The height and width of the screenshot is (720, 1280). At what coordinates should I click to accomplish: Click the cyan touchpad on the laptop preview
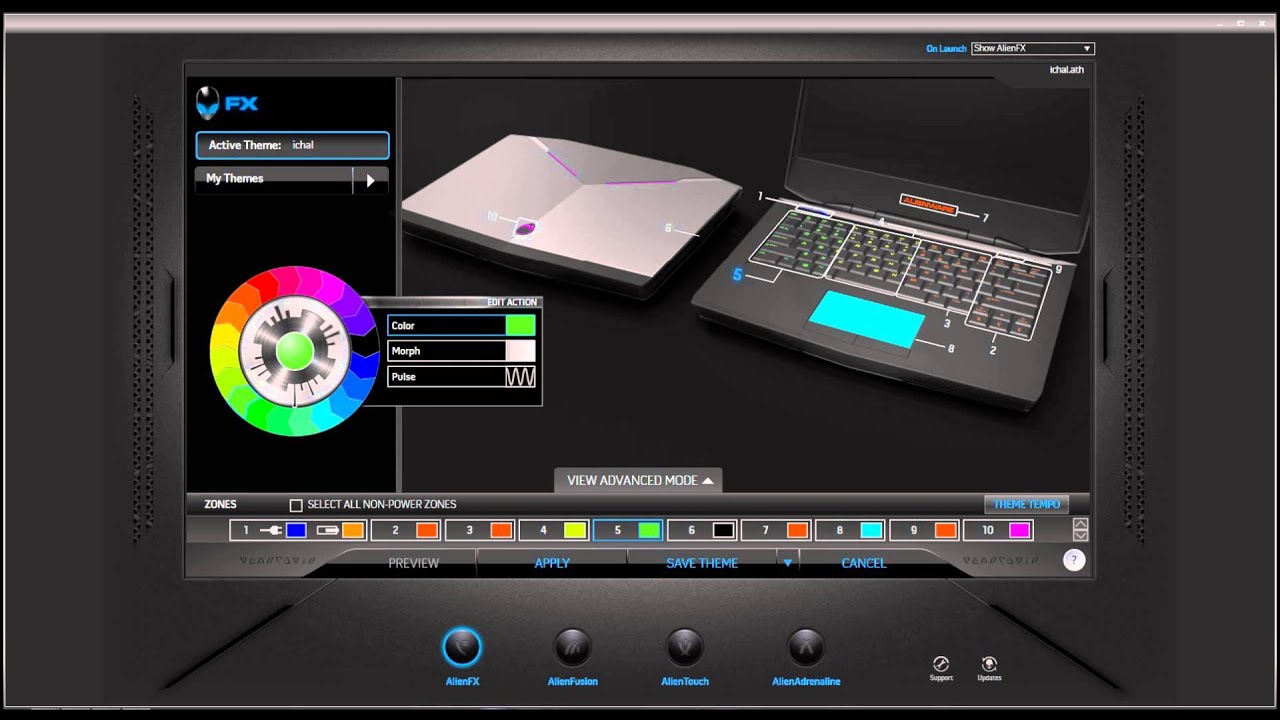coord(866,320)
